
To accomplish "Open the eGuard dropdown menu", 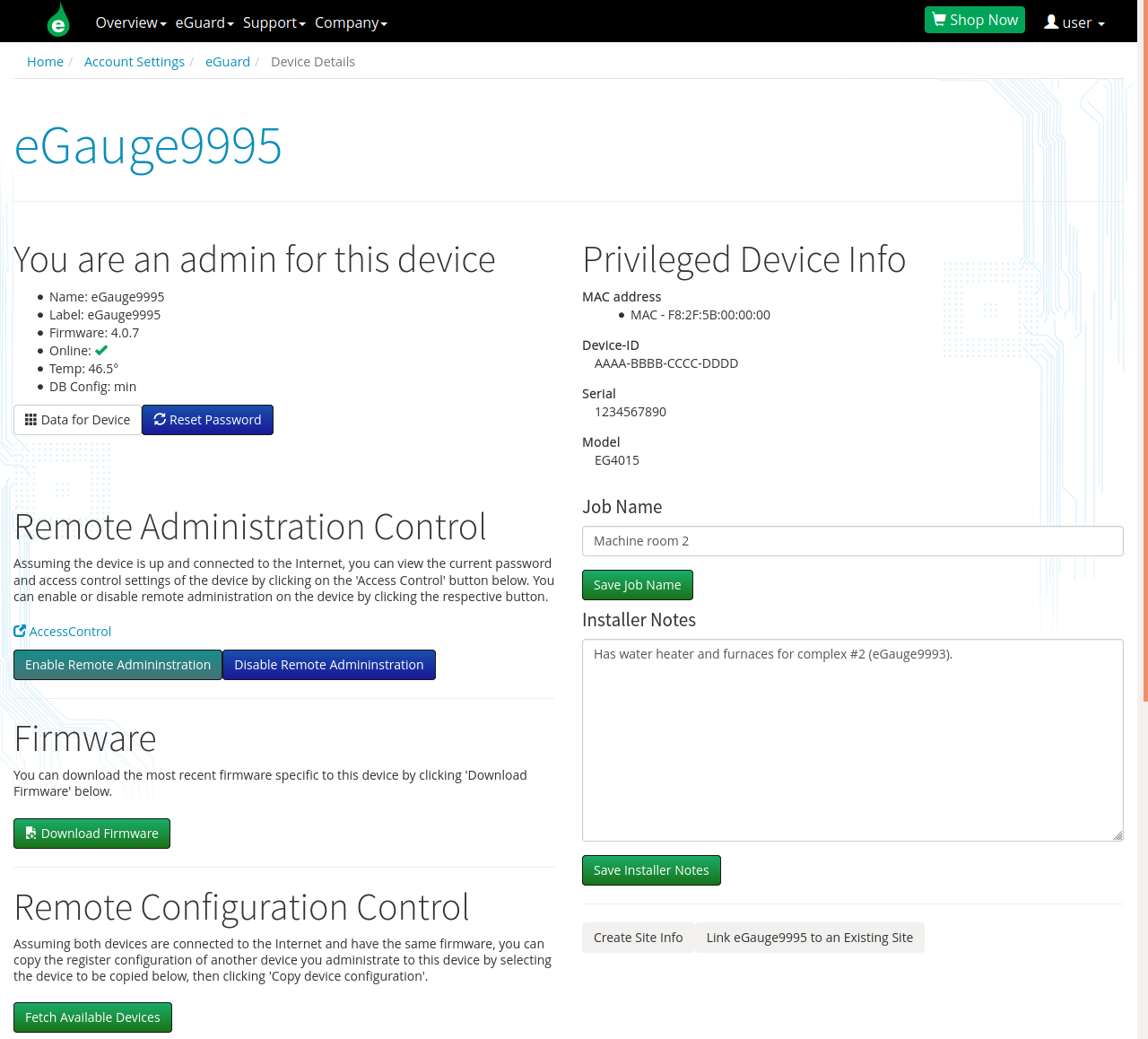I will coord(204,22).
